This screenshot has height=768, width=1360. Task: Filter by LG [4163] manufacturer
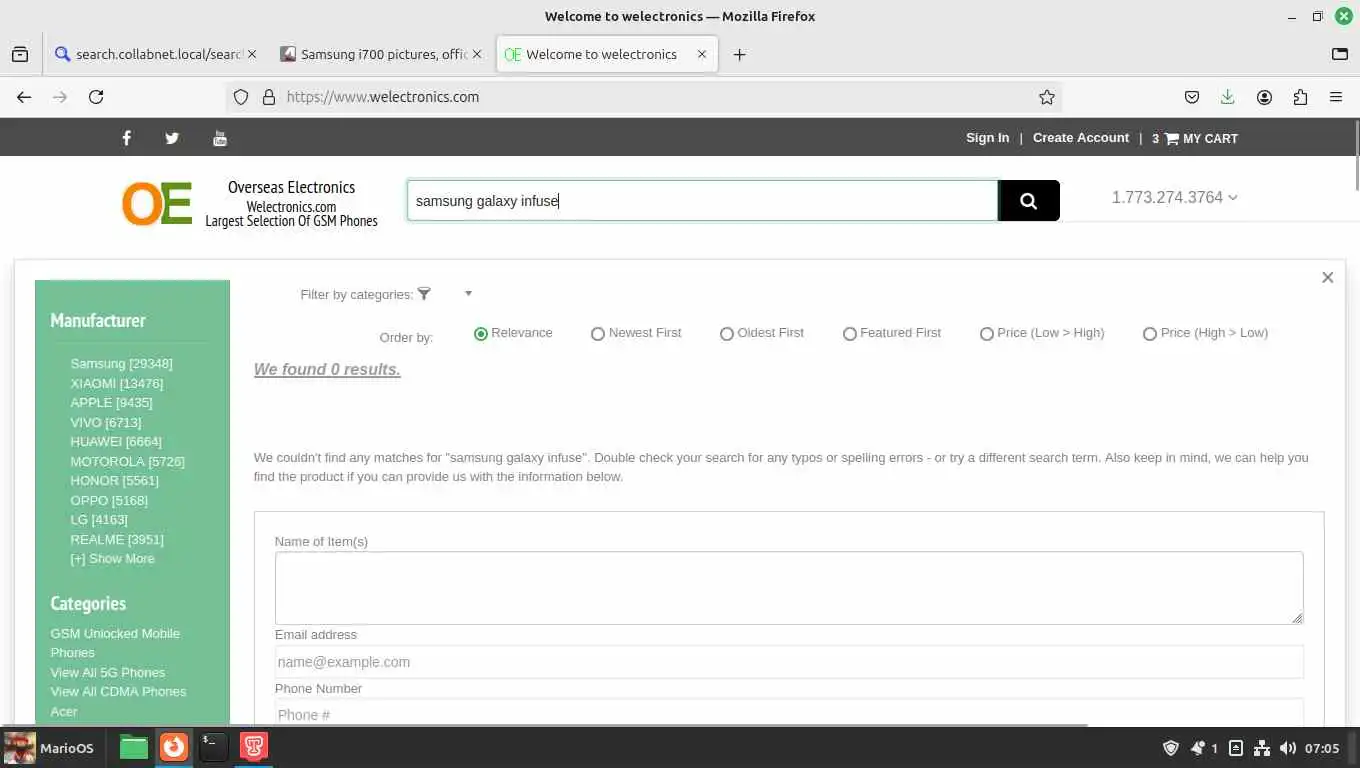[99, 520]
